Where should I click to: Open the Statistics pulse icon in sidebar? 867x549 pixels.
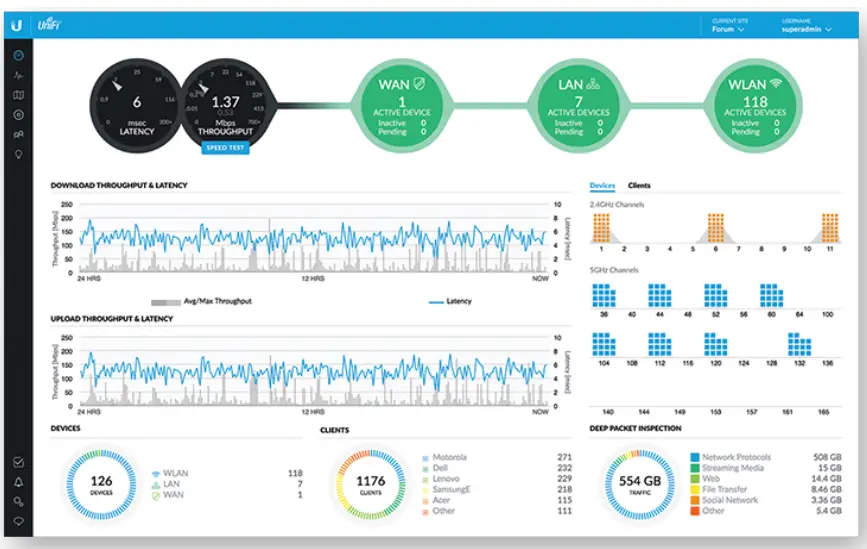18,75
